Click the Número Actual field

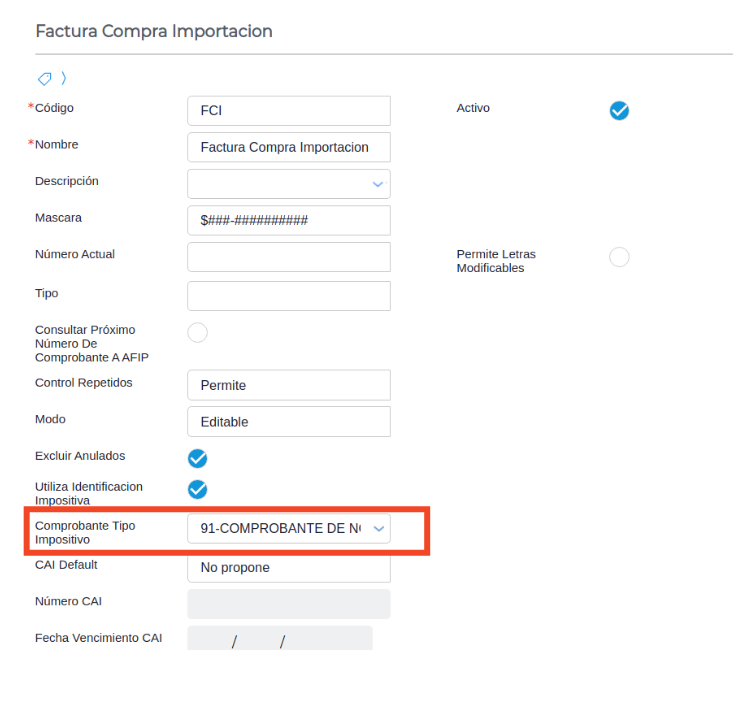pos(288,257)
